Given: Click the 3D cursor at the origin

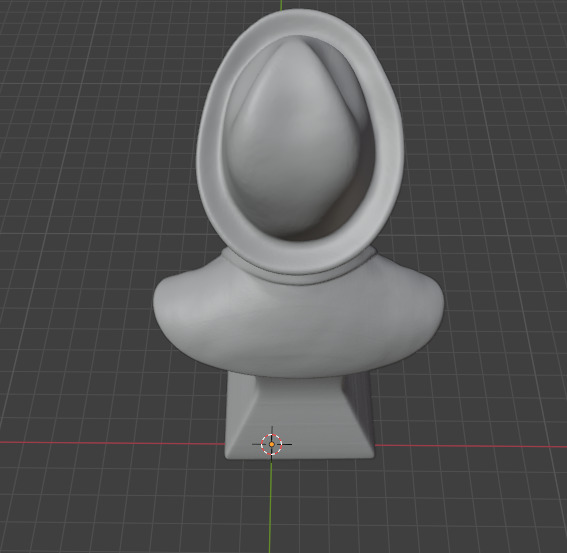Looking at the screenshot, I should click(272, 444).
